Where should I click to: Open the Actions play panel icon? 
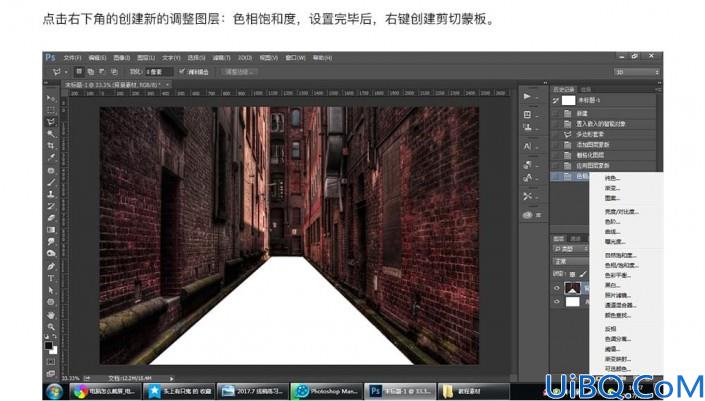click(x=527, y=96)
